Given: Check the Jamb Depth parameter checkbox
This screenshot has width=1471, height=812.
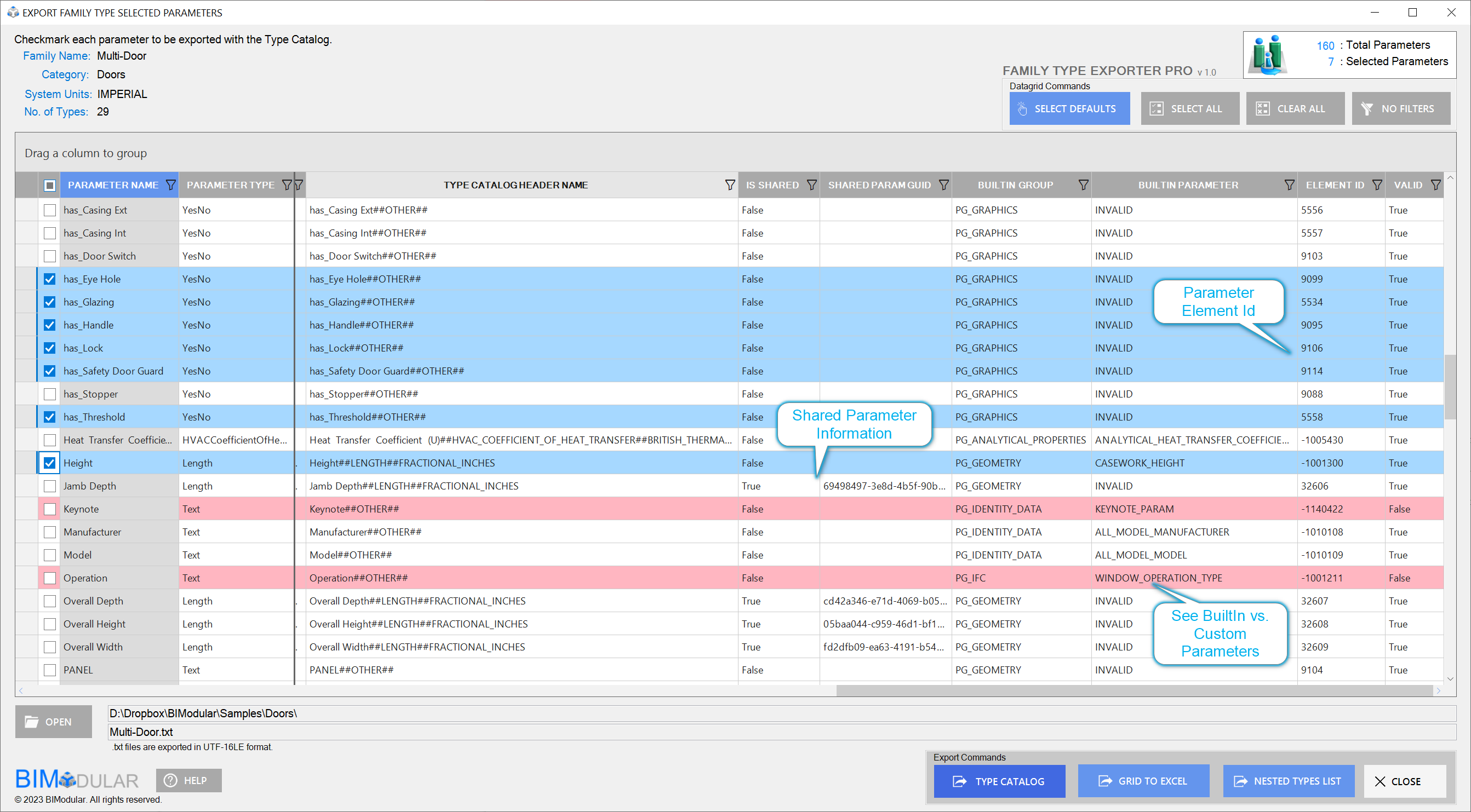Looking at the screenshot, I should [50, 486].
